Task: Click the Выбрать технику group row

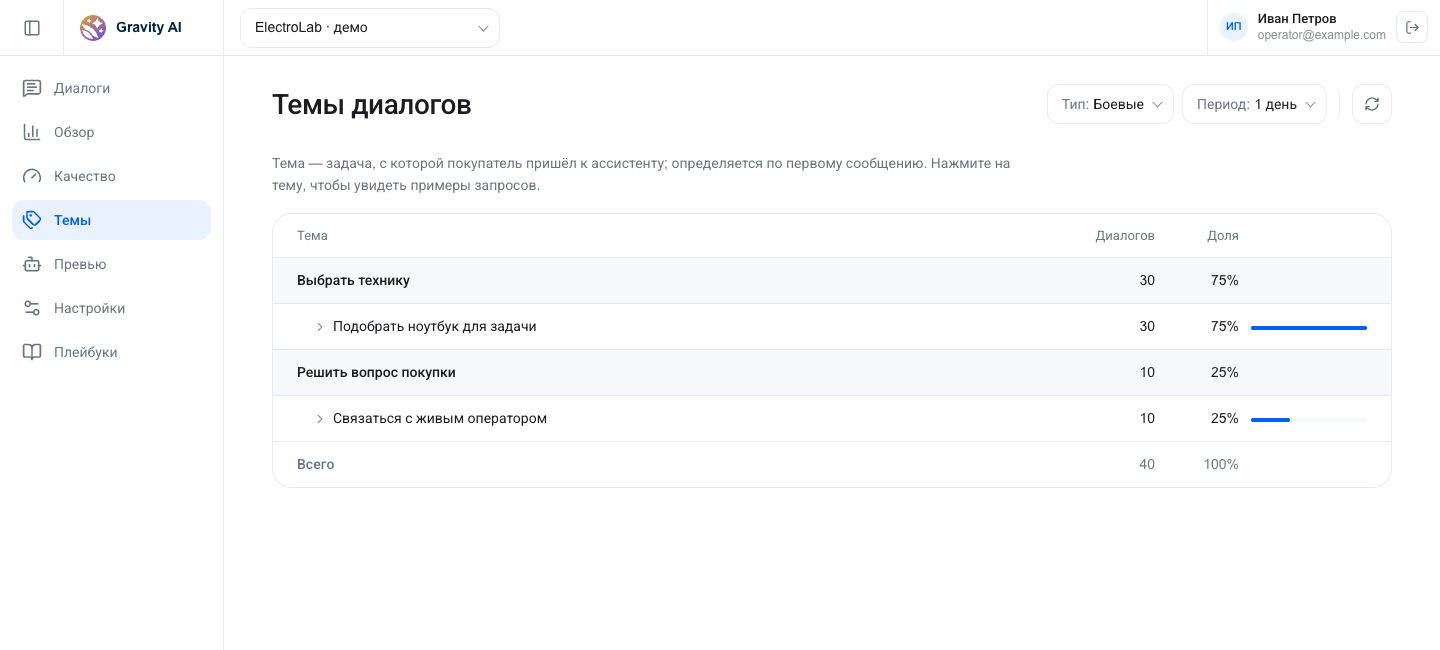Action: pyautogui.click(x=832, y=281)
